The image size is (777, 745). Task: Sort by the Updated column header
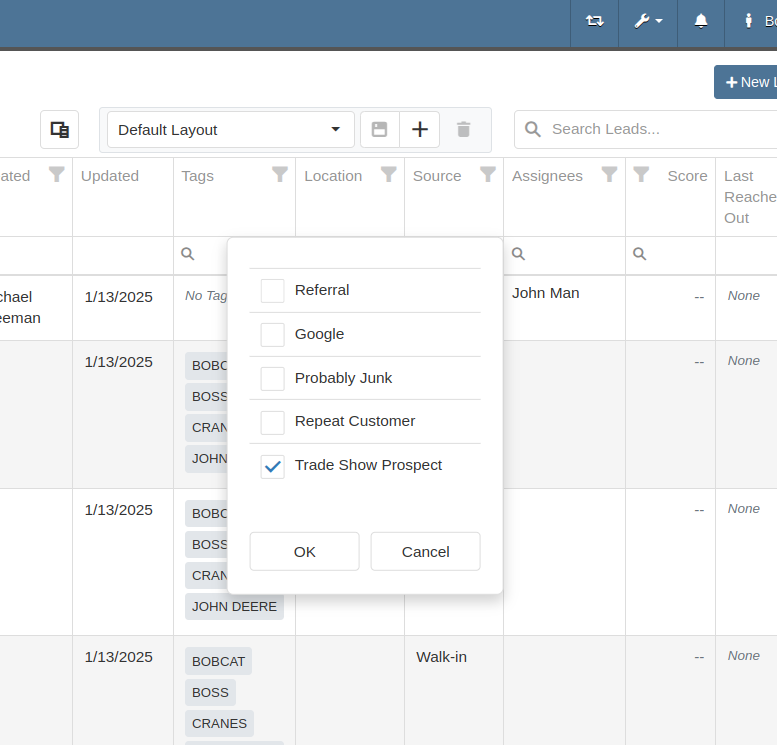(x=110, y=176)
